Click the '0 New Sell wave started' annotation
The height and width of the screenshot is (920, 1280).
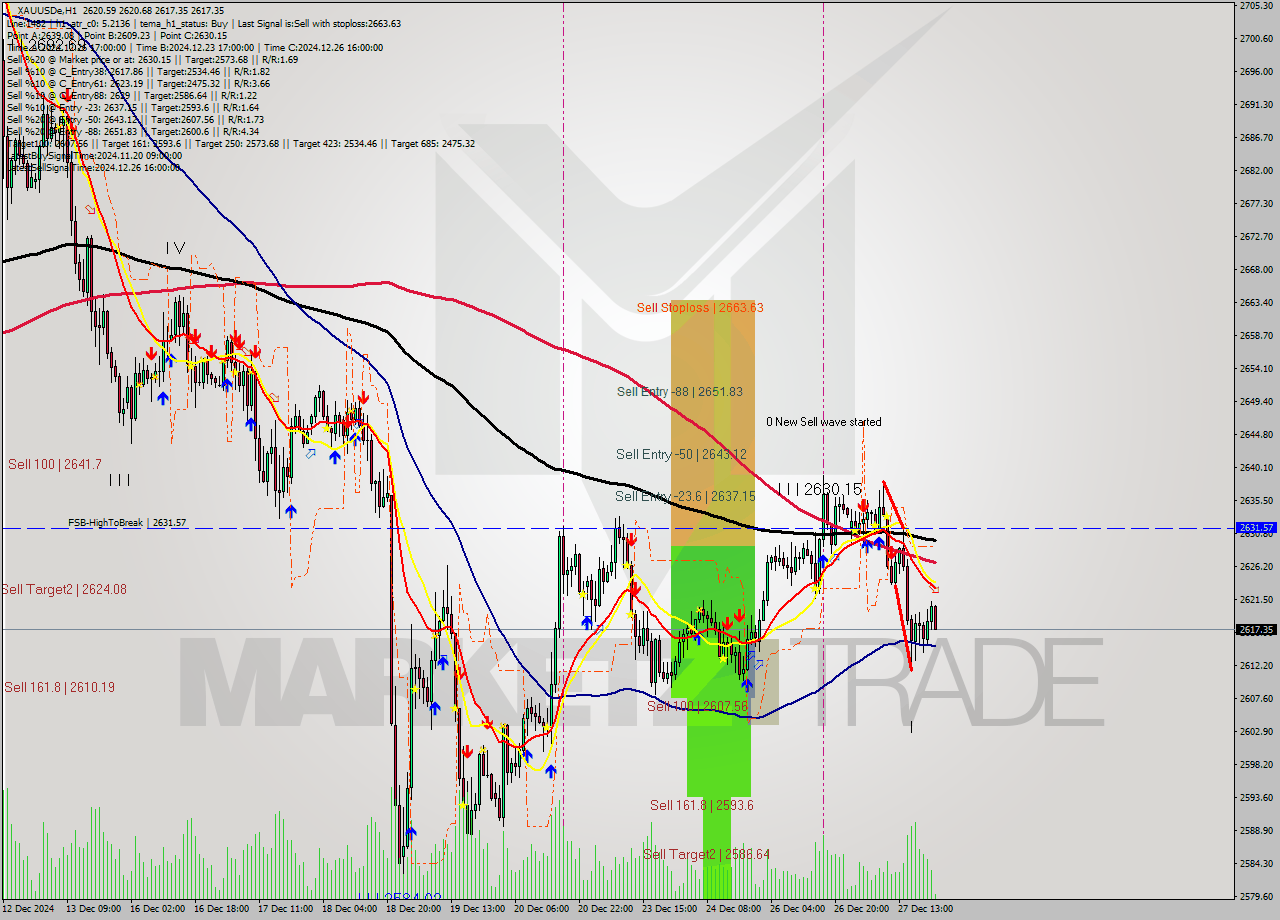tap(824, 422)
